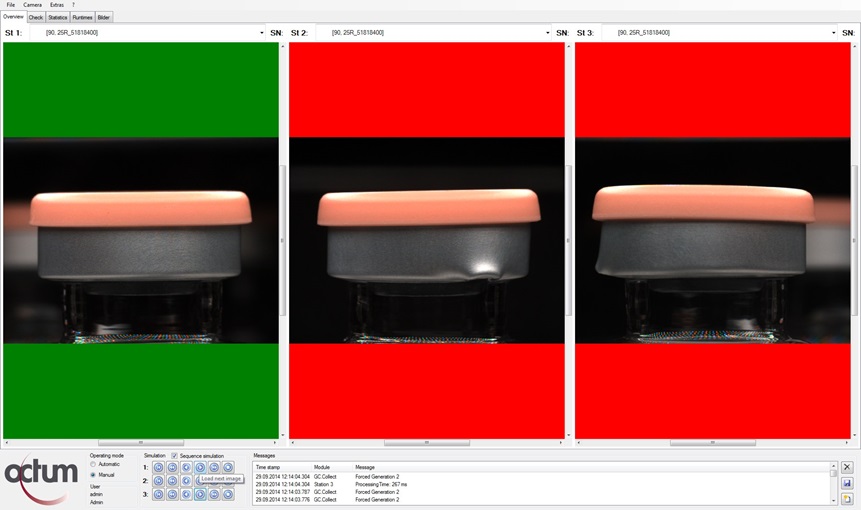Image resolution: width=861 pixels, height=510 pixels.
Task: Click Load next image button in row 1
Action: tap(200, 467)
